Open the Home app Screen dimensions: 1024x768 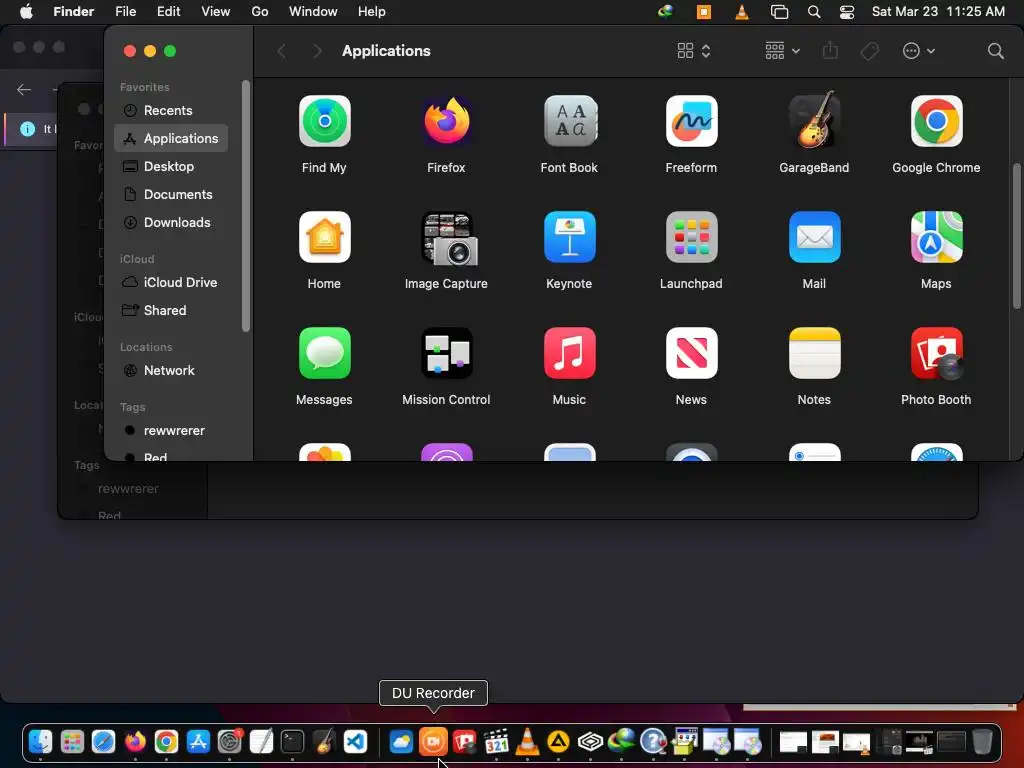click(x=325, y=237)
